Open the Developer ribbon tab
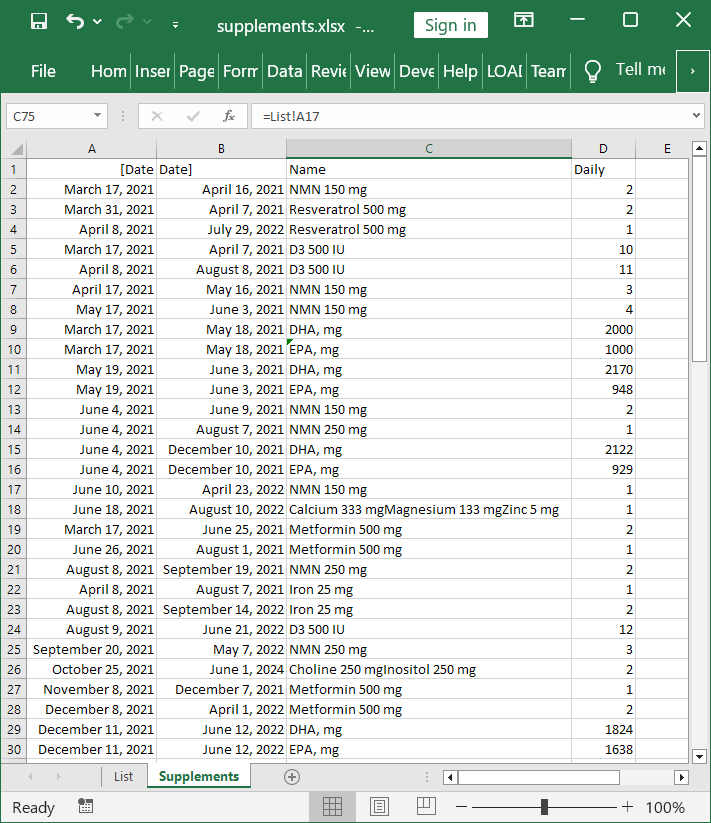 coord(417,71)
